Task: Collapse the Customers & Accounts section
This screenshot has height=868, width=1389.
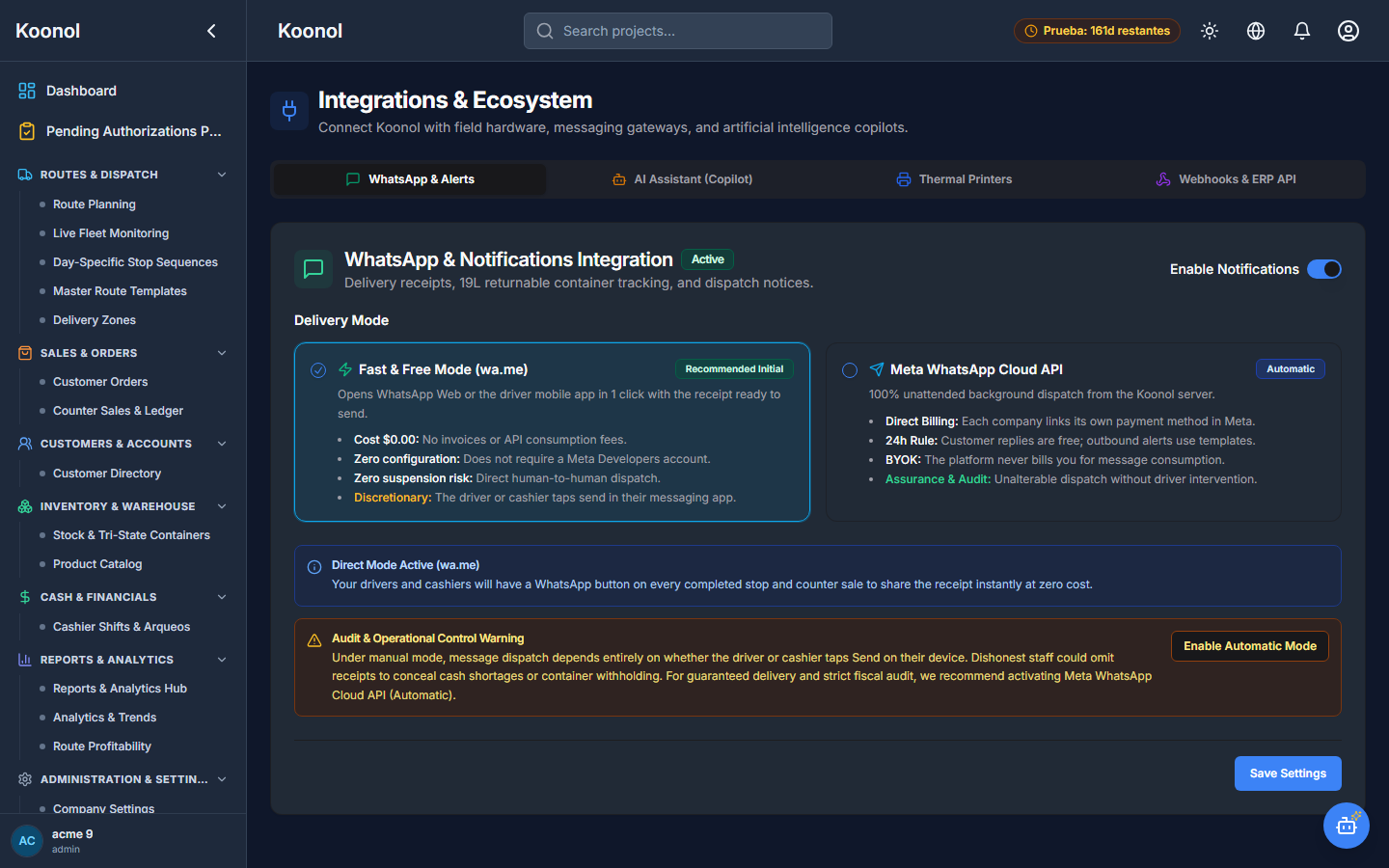Action: (x=222, y=444)
